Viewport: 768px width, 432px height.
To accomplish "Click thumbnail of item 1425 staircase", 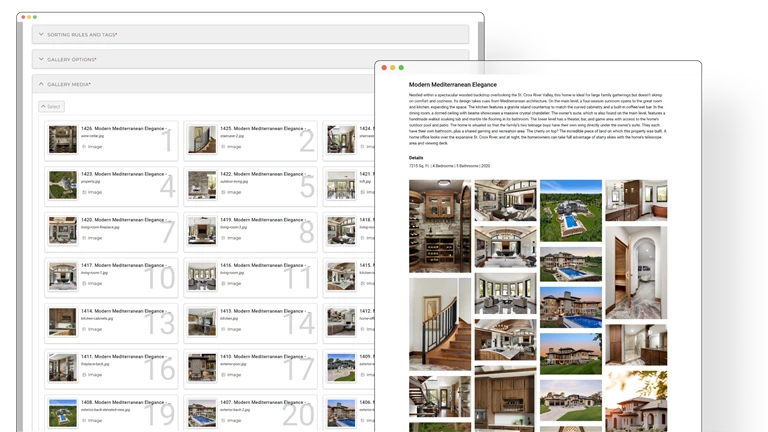I will click(x=202, y=139).
